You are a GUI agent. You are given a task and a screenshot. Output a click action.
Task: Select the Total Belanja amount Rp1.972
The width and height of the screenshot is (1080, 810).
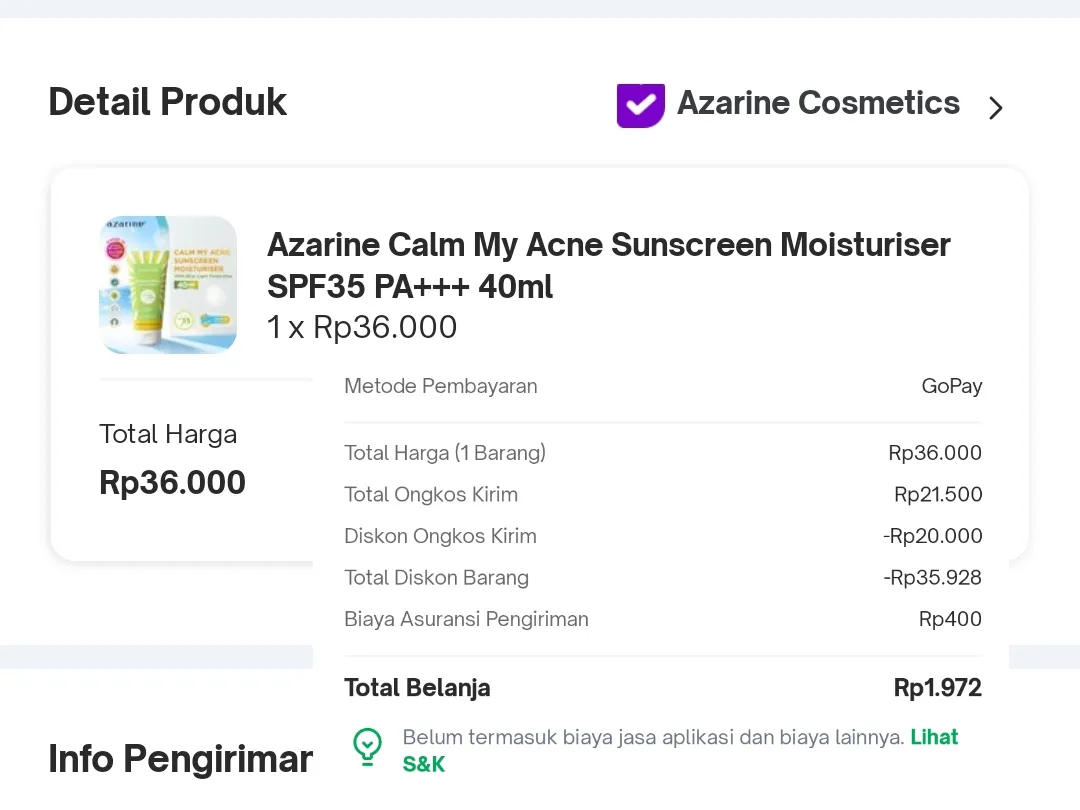point(937,688)
